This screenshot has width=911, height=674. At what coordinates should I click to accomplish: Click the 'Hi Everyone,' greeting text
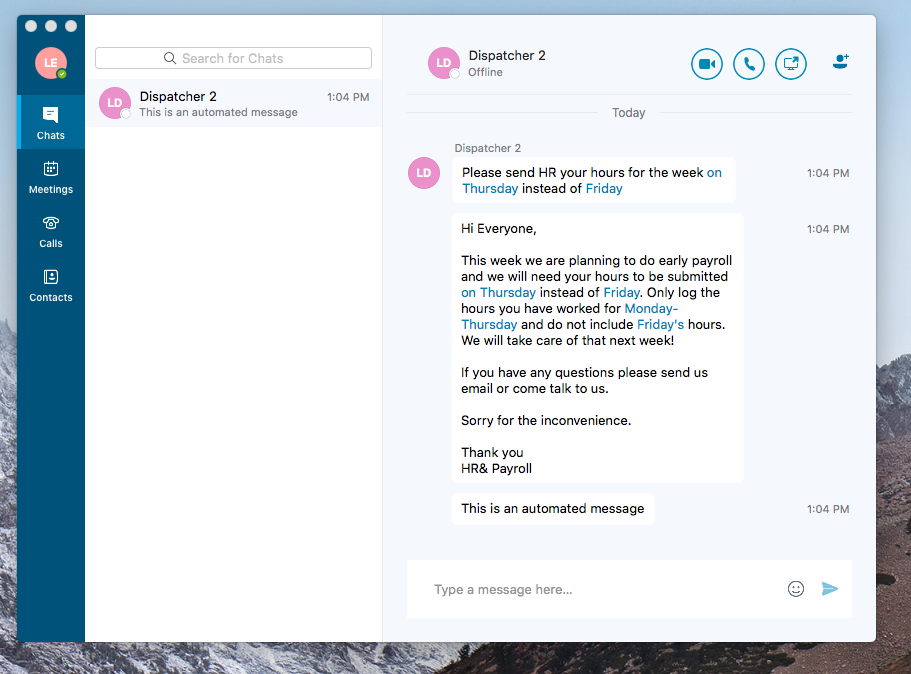498,228
